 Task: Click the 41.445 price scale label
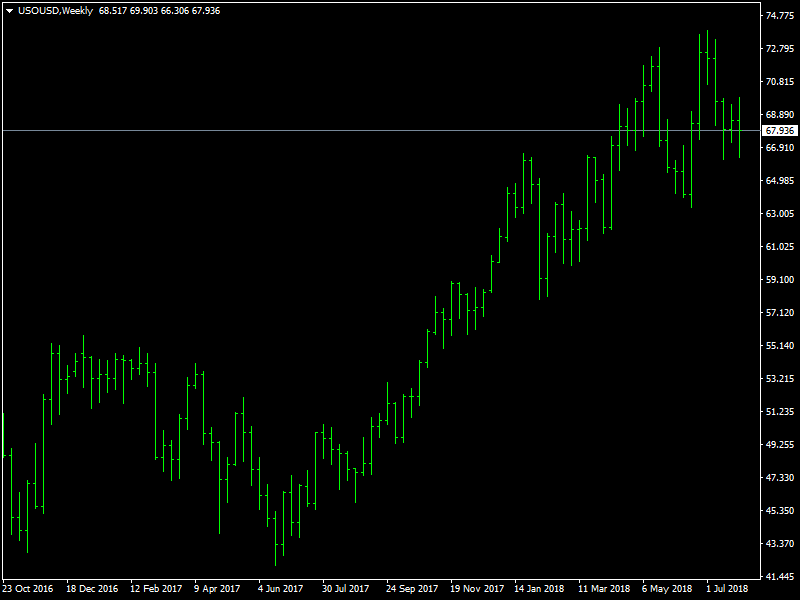780,576
